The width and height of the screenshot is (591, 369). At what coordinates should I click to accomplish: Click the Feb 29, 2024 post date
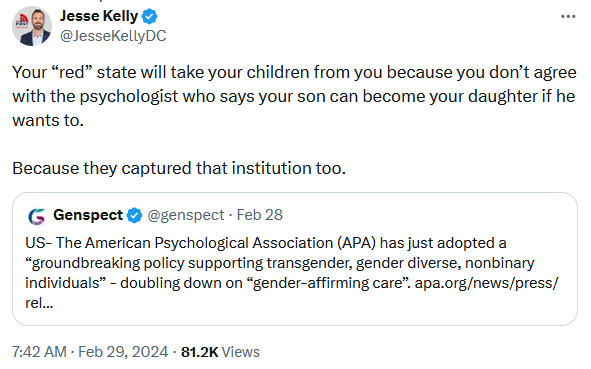pyautogui.click(x=123, y=352)
